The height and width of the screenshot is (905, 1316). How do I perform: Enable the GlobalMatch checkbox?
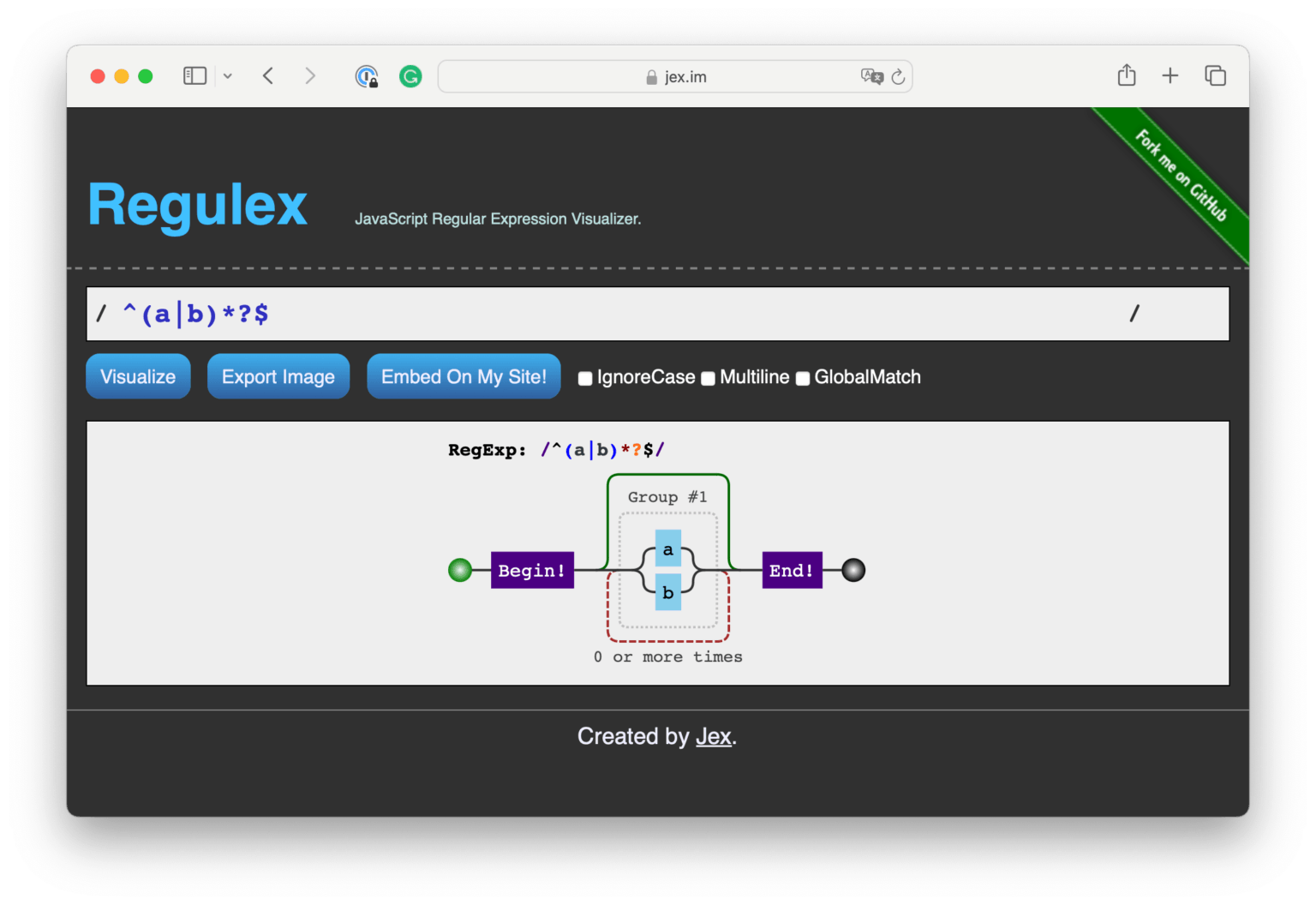point(803,378)
